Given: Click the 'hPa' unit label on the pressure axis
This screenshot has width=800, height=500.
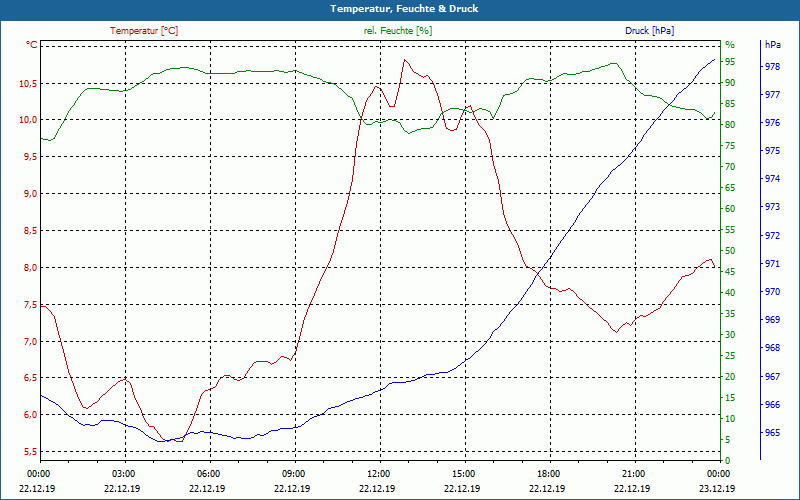Looking at the screenshot, I should pos(773,45).
